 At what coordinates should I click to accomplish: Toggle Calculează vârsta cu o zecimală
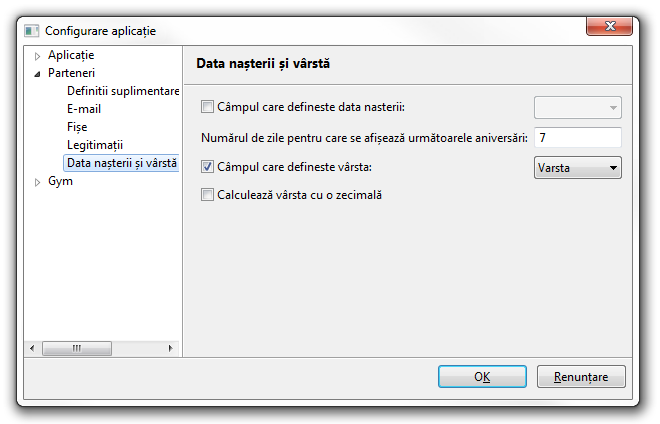(208, 196)
